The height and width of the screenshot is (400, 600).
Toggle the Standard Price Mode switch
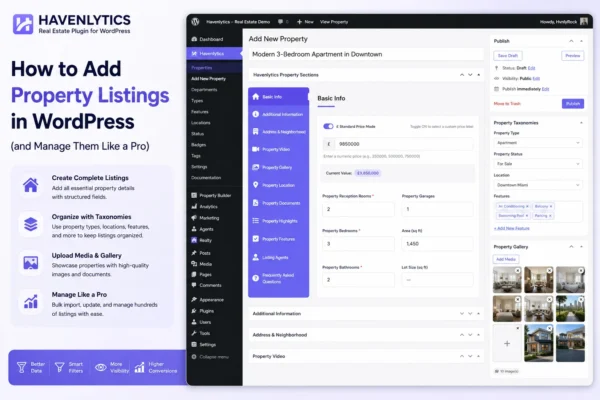(328, 126)
